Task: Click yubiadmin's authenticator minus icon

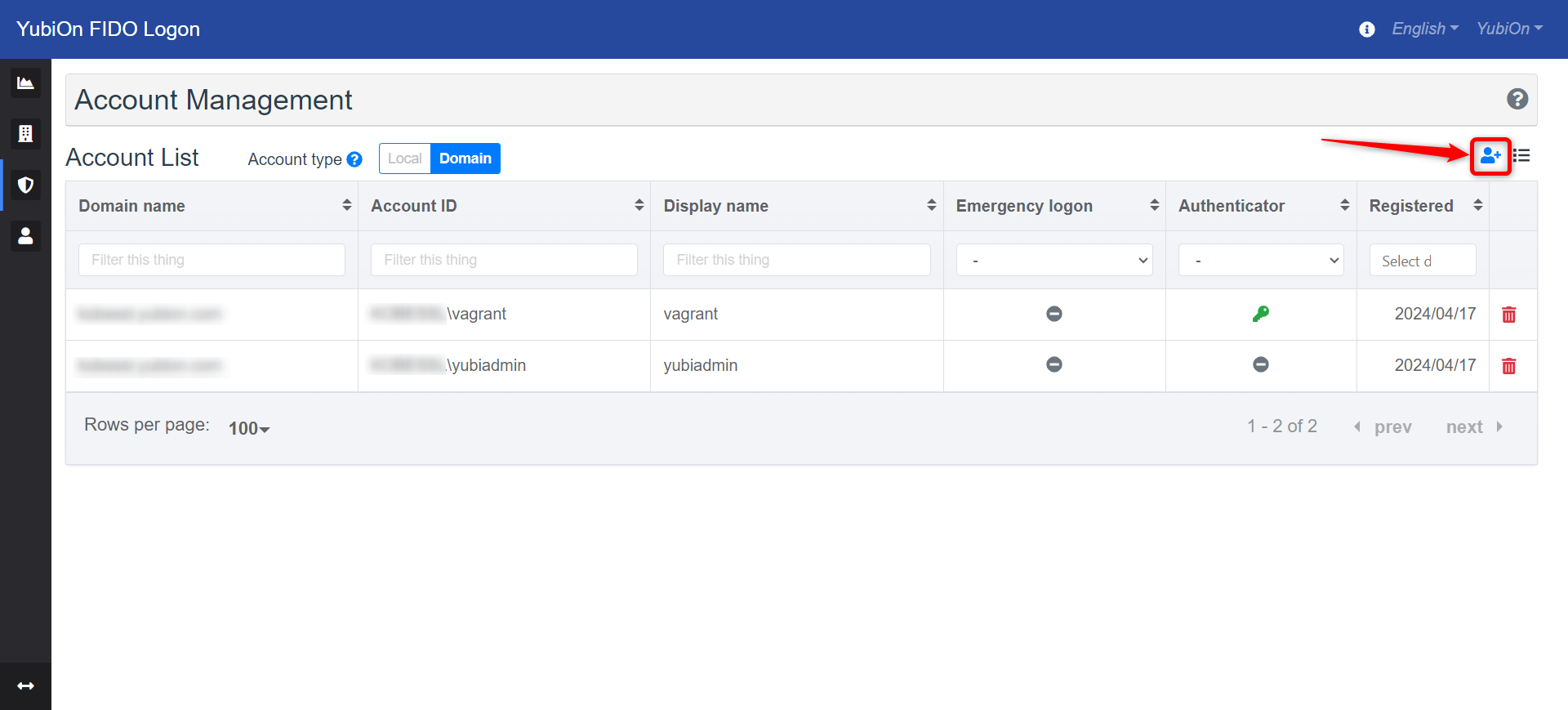Action: coord(1261,364)
